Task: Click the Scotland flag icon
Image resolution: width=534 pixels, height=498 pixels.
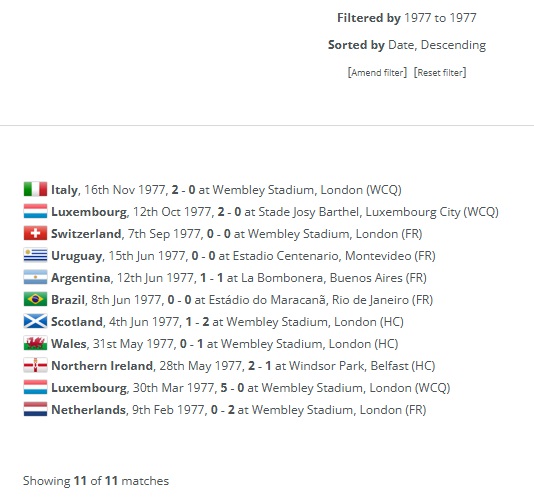Action: click(x=35, y=321)
